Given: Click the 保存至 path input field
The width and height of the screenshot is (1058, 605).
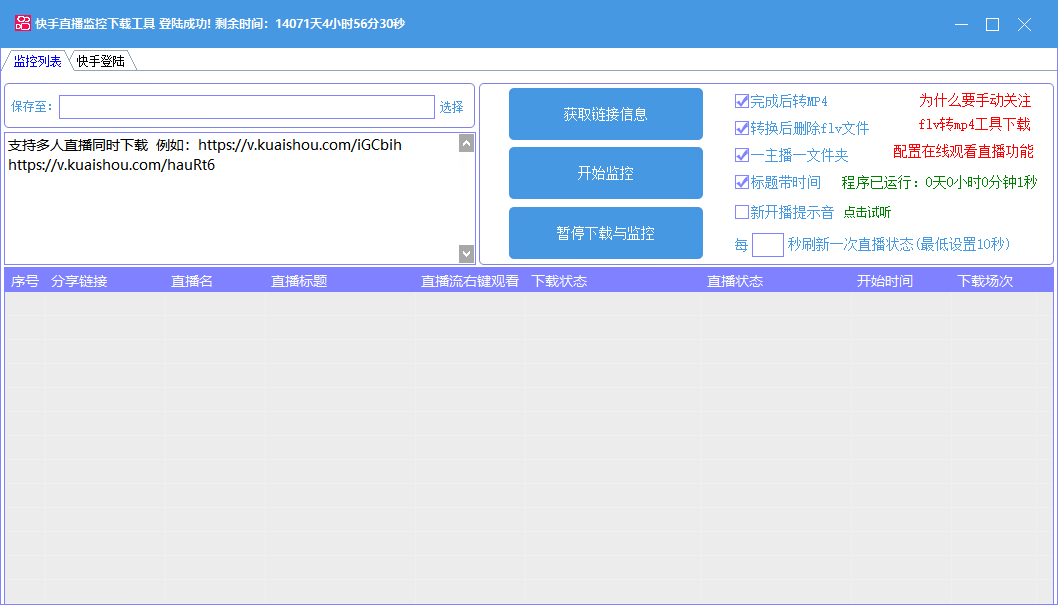Looking at the screenshot, I should point(247,107).
